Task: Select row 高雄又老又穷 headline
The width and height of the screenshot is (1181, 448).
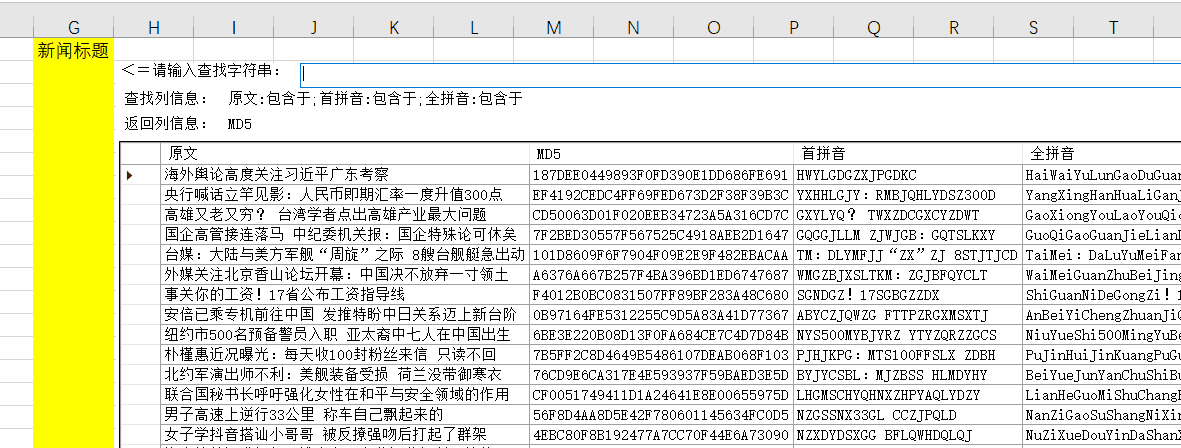Action: click(x=345, y=215)
